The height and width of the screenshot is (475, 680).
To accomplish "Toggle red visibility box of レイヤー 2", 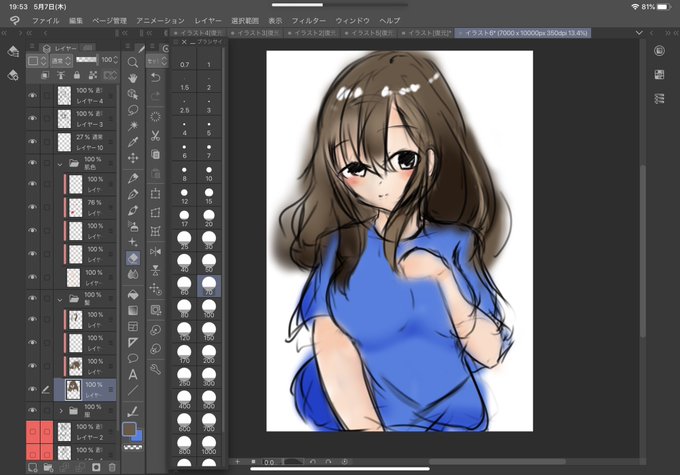I will [x=33, y=432].
